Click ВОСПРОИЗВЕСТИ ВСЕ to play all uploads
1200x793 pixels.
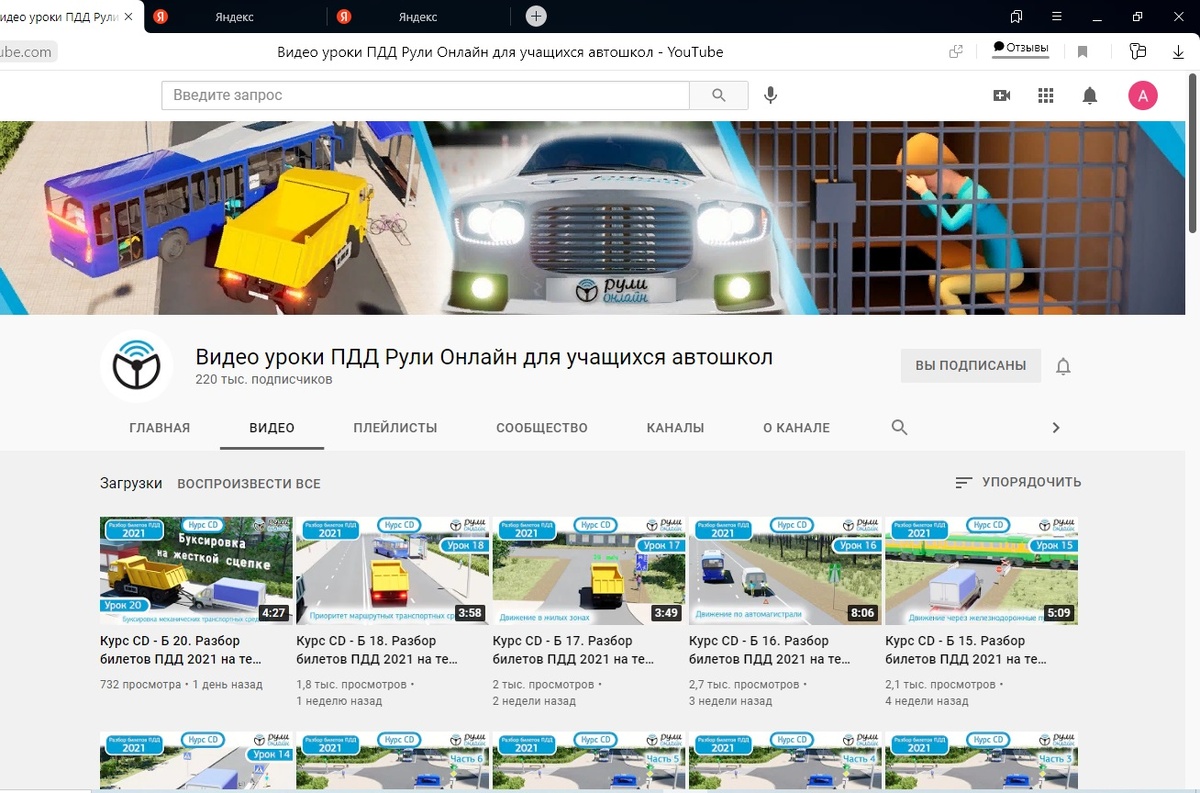click(x=249, y=483)
